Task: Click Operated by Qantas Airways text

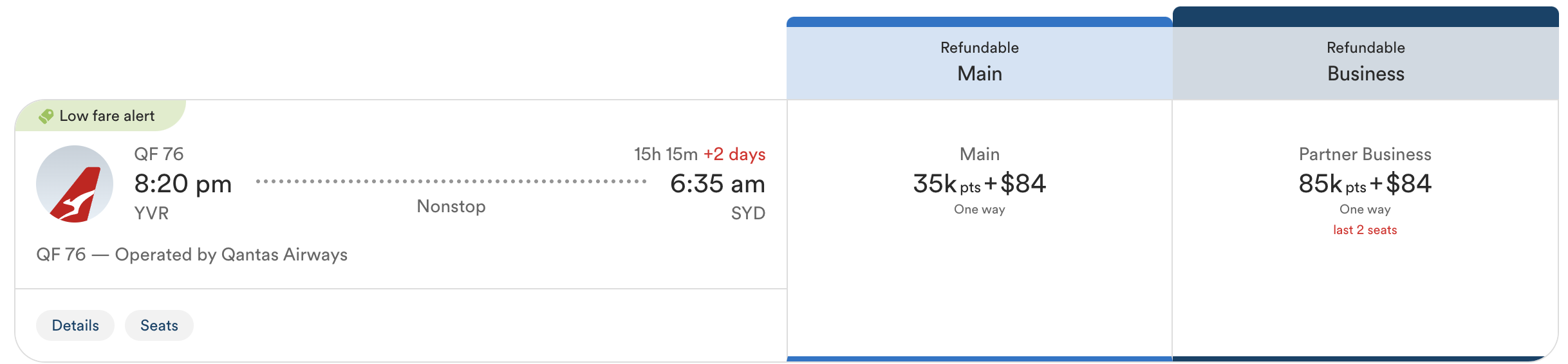Action: [x=231, y=255]
